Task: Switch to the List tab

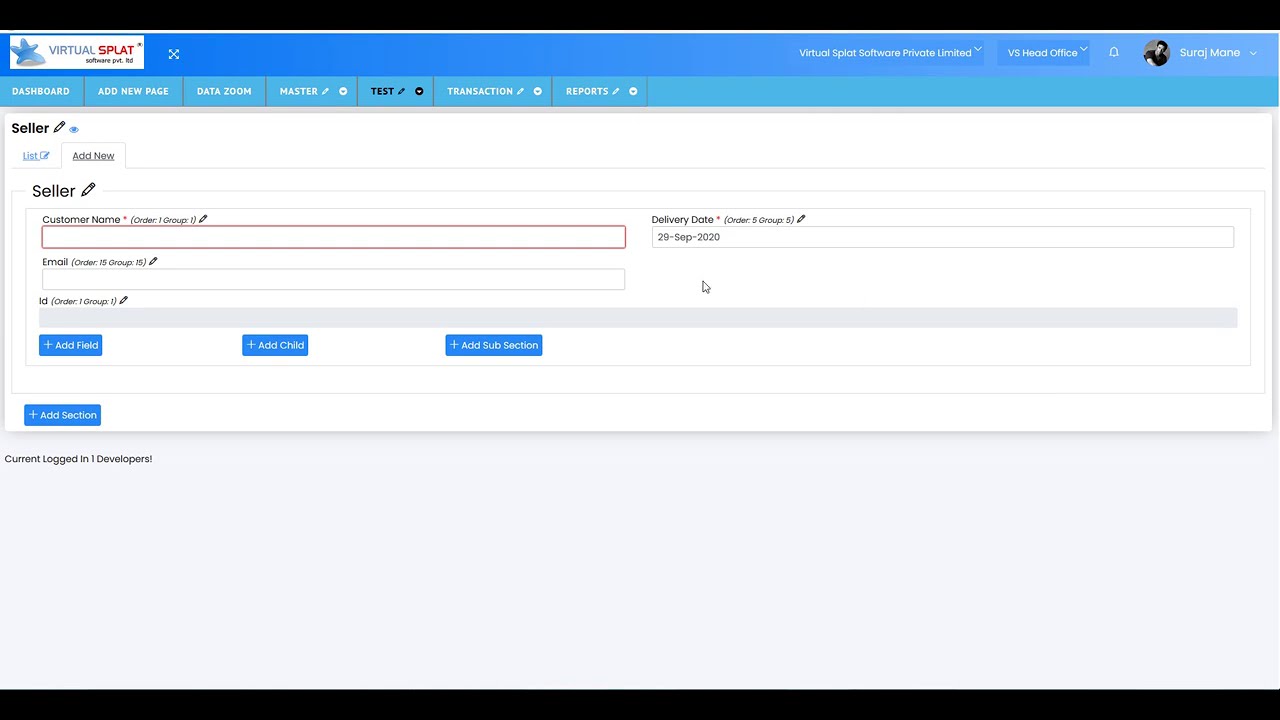Action: [x=30, y=156]
